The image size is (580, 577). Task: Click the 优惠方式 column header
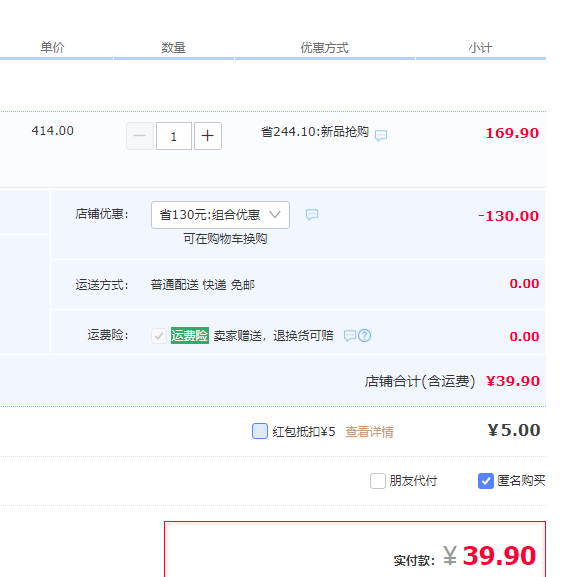[324, 48]
